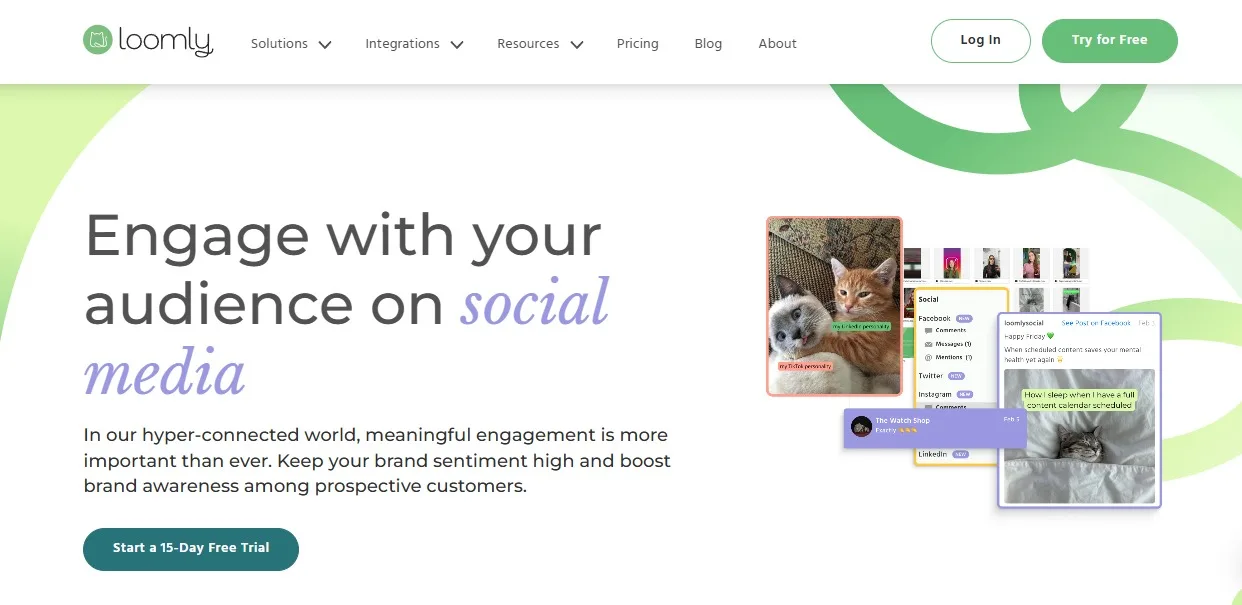Click The Watch Shop avatar image
Viewport: 1242px width, 605px height.
(x=861, y=427)
